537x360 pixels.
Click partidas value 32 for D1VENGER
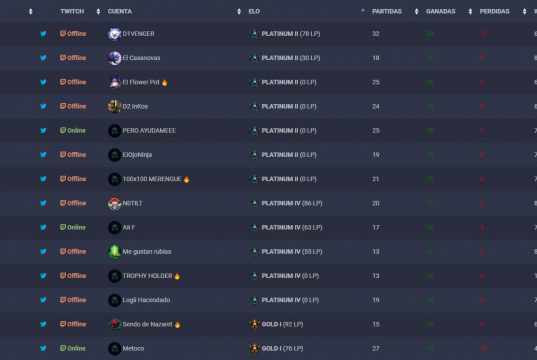click(x=376, y=34)
